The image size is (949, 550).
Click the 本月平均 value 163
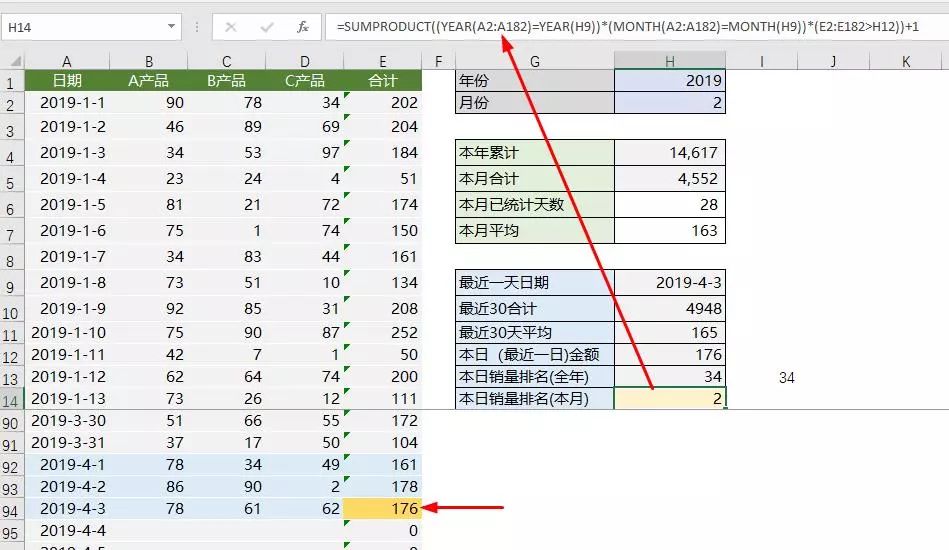(x=669, y=231)
